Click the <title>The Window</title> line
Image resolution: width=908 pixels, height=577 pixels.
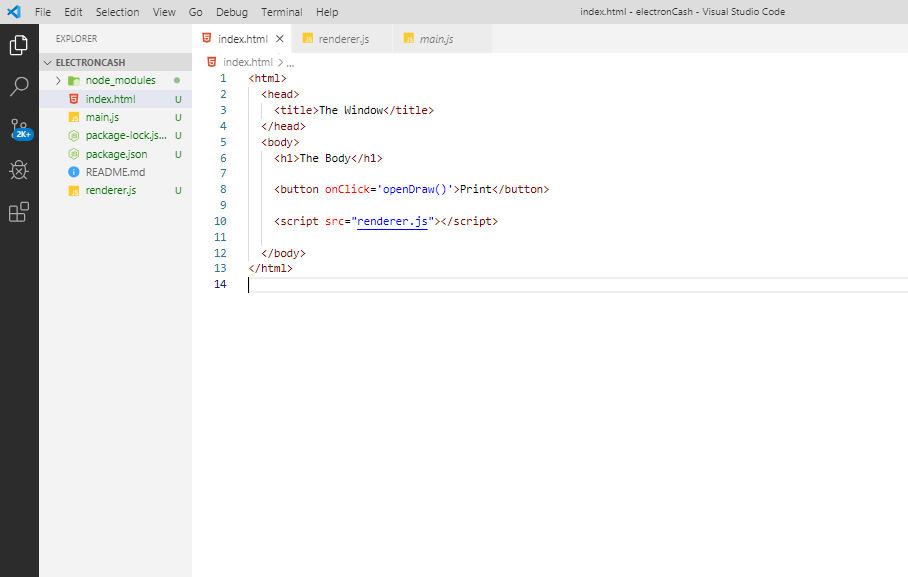pyautogui.click(x=354, y=110)
